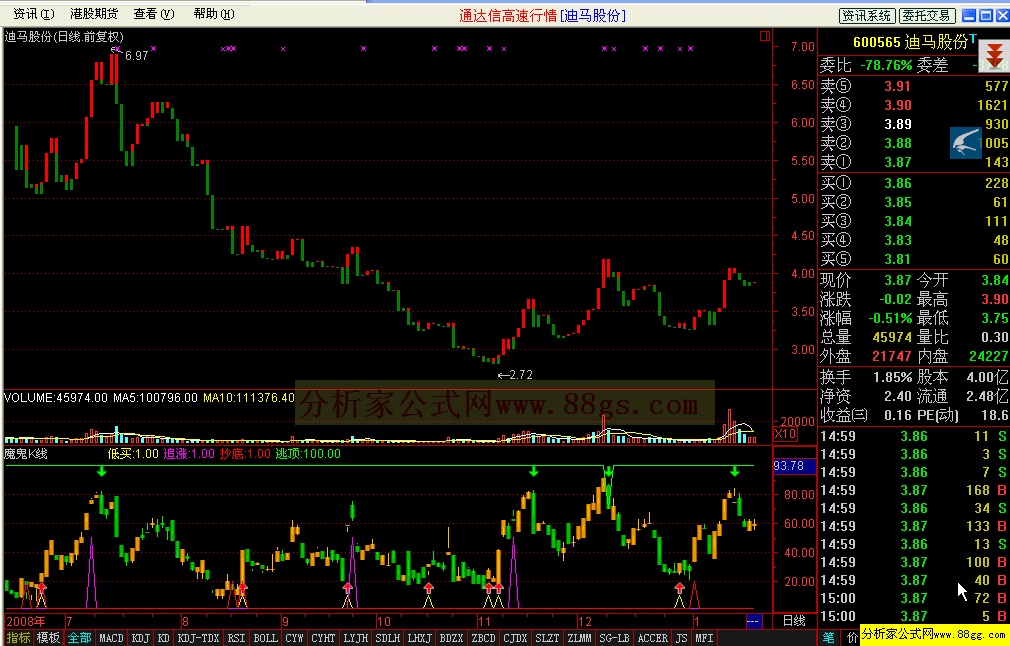Select the JS indicator tab

[x=681, y=638]
